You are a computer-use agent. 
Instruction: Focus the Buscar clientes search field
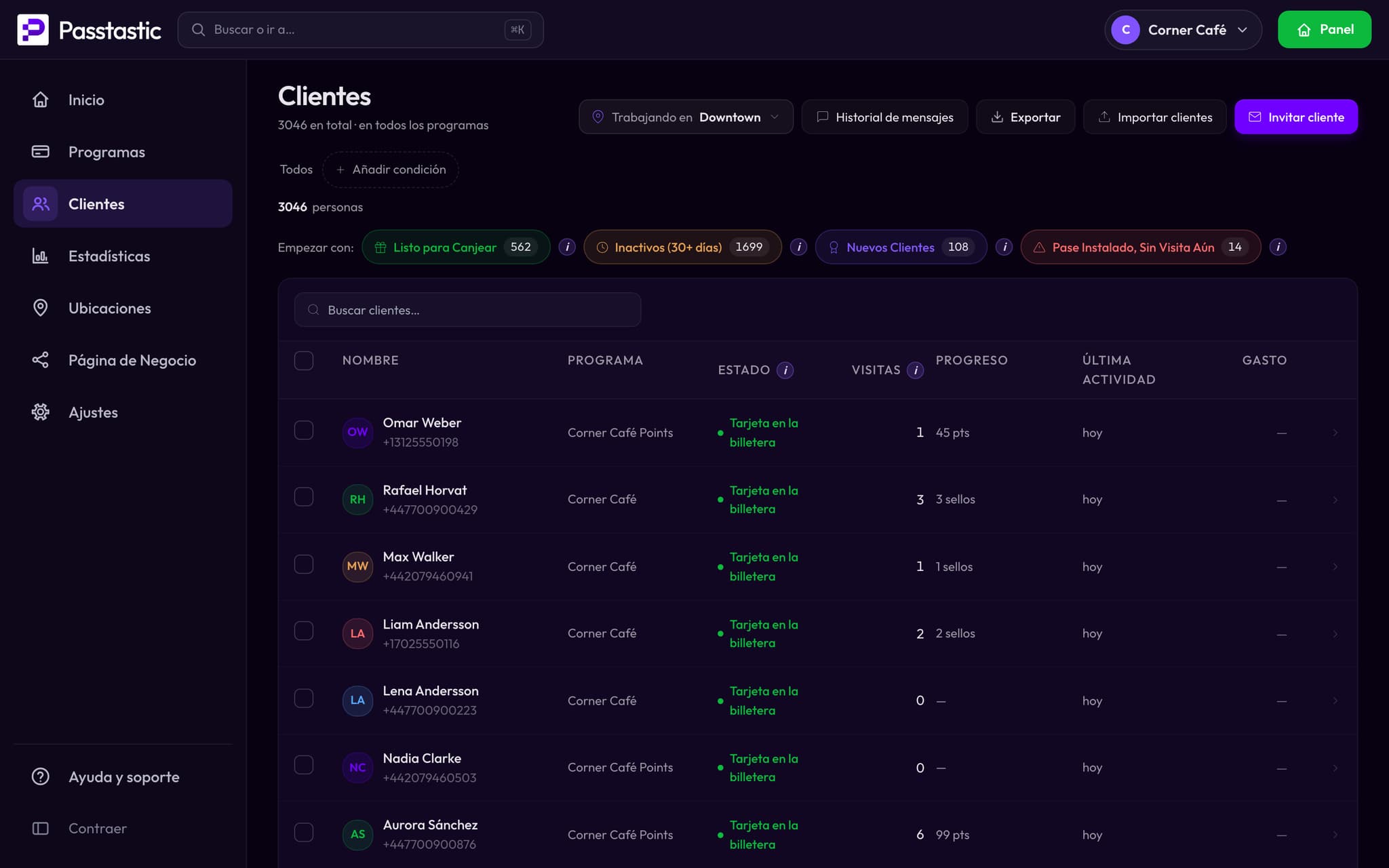pyautogui.click(x=467, y=310)
